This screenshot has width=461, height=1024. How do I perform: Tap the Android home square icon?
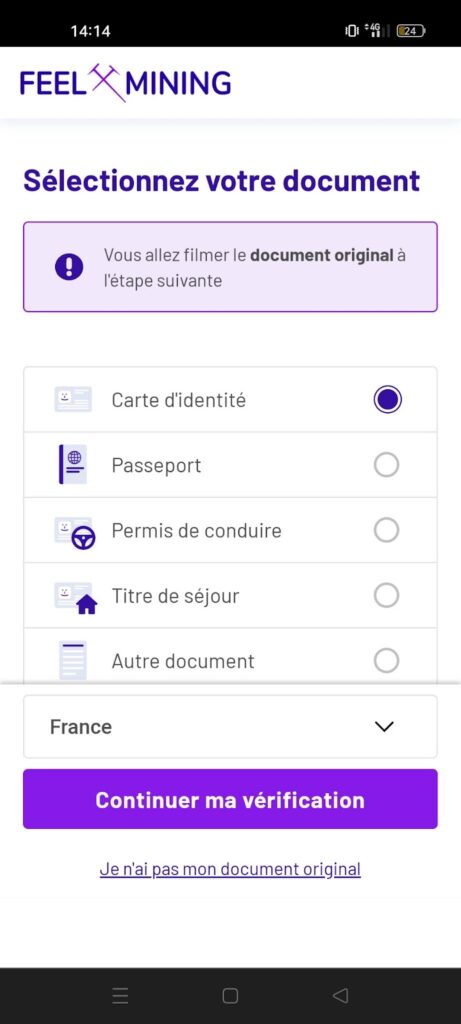coord(230,995)
